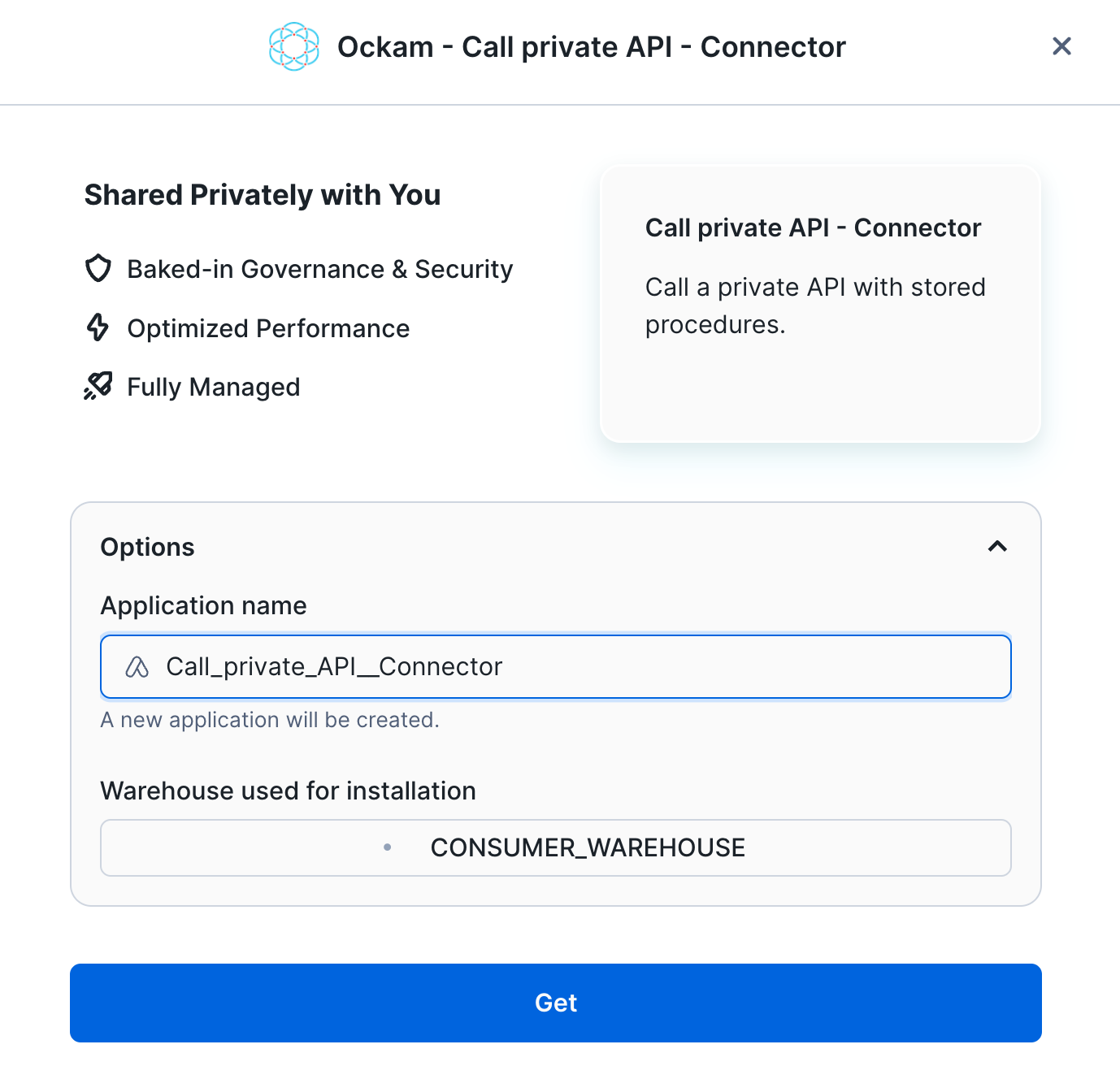Screen dimensions: 1120x1079
Task: Click the "Warehouse used for installation" label
Action: pyautogui.click(x=288, y=791)
